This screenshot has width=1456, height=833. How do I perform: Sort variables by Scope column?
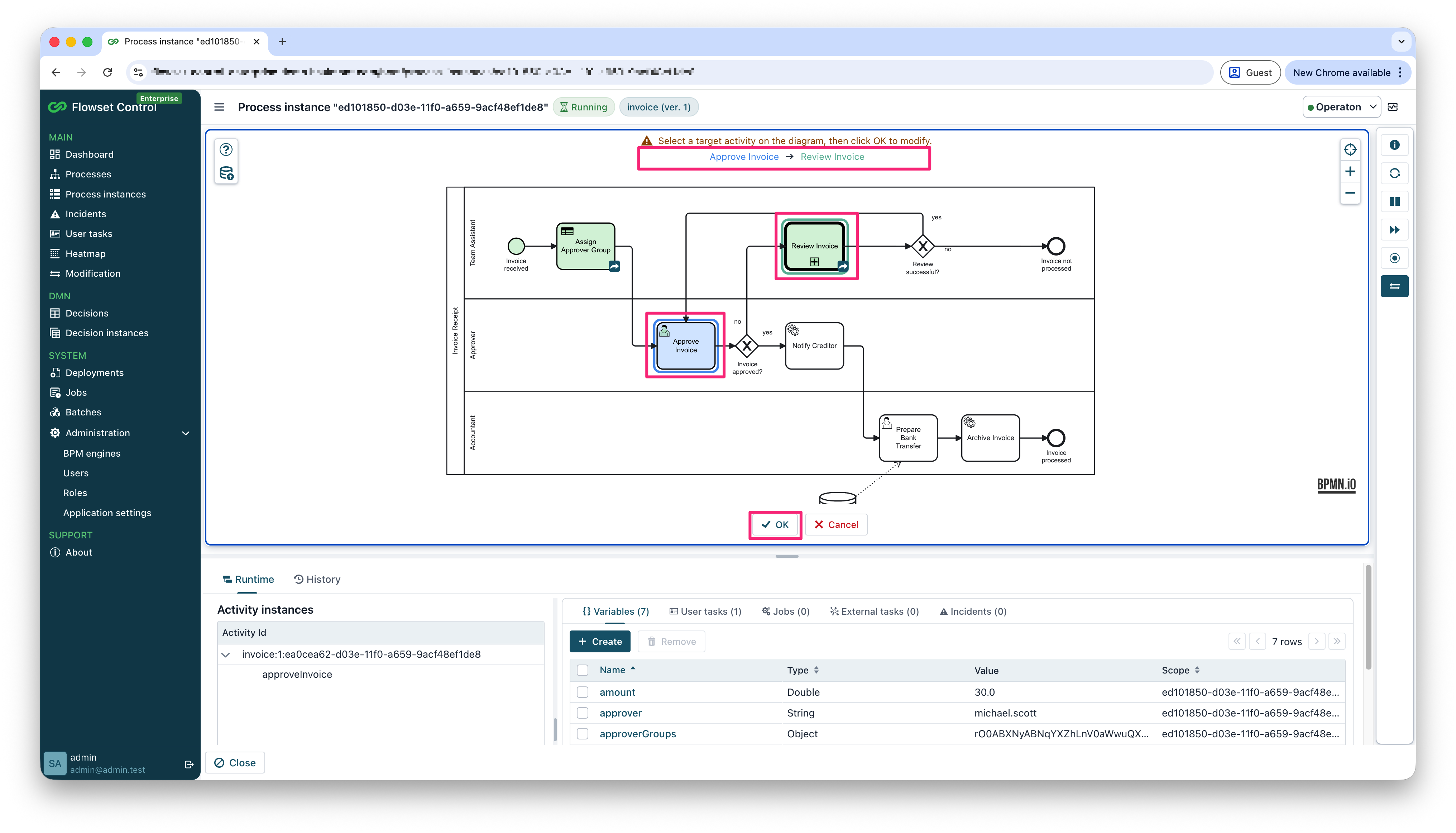click(x=1180, y=670)
